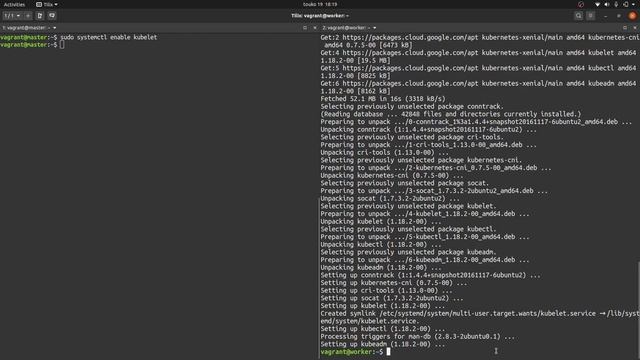Click 'Unpacking kubectl (1.18.2-00)' line
This screenshot has width=640, height=360.
pyautogui.click(x=381, y=244)
